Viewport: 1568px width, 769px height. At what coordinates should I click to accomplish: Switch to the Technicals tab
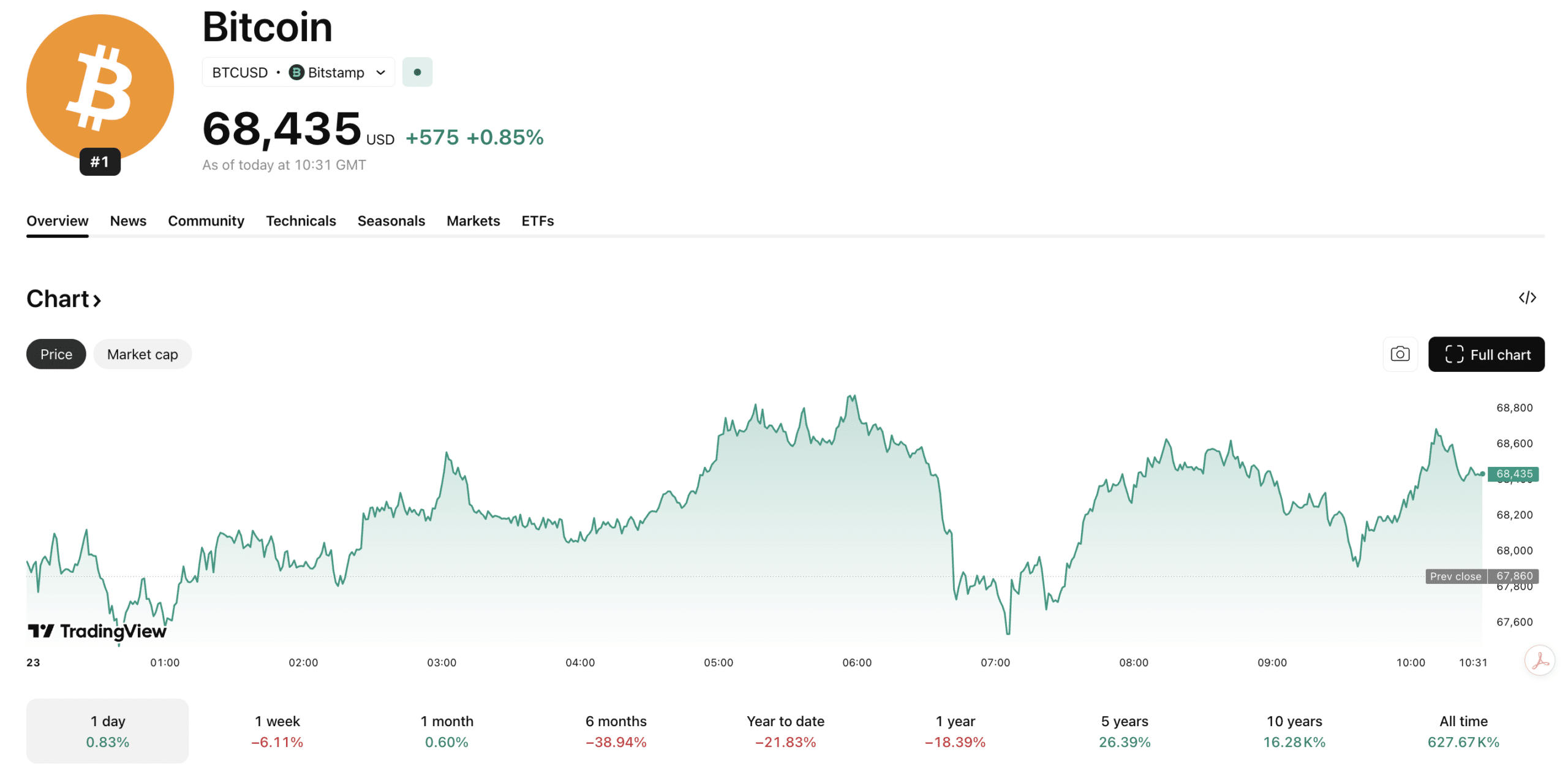(301, 221)
